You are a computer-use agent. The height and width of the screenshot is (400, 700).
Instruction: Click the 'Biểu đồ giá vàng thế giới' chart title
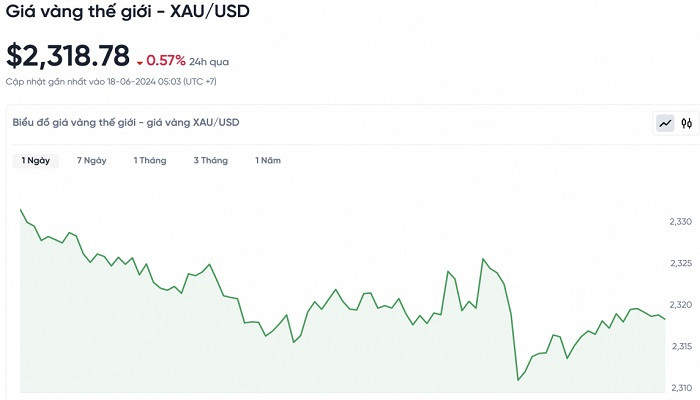click(126, 122)
